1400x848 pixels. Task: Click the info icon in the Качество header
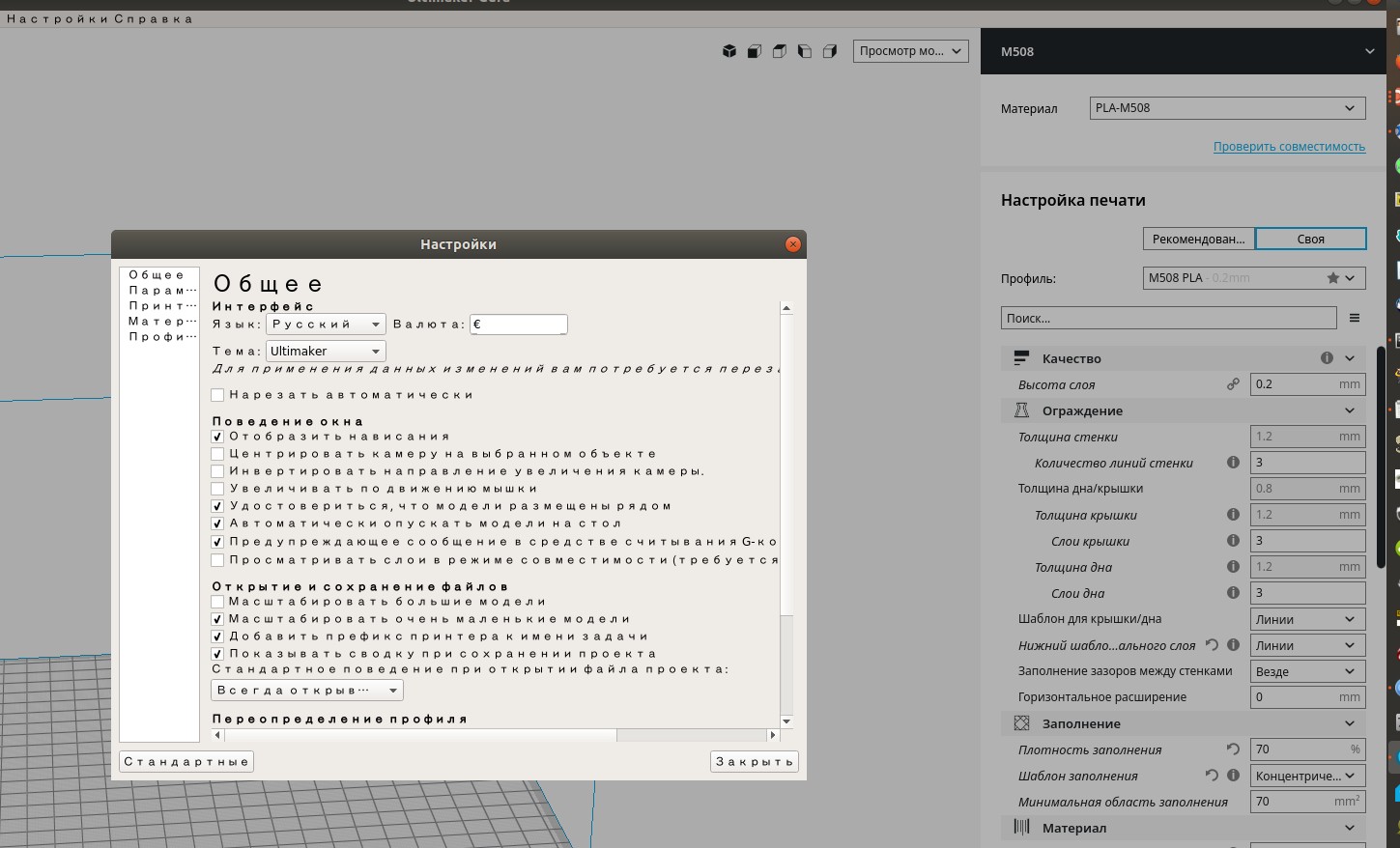point(1327,358)
